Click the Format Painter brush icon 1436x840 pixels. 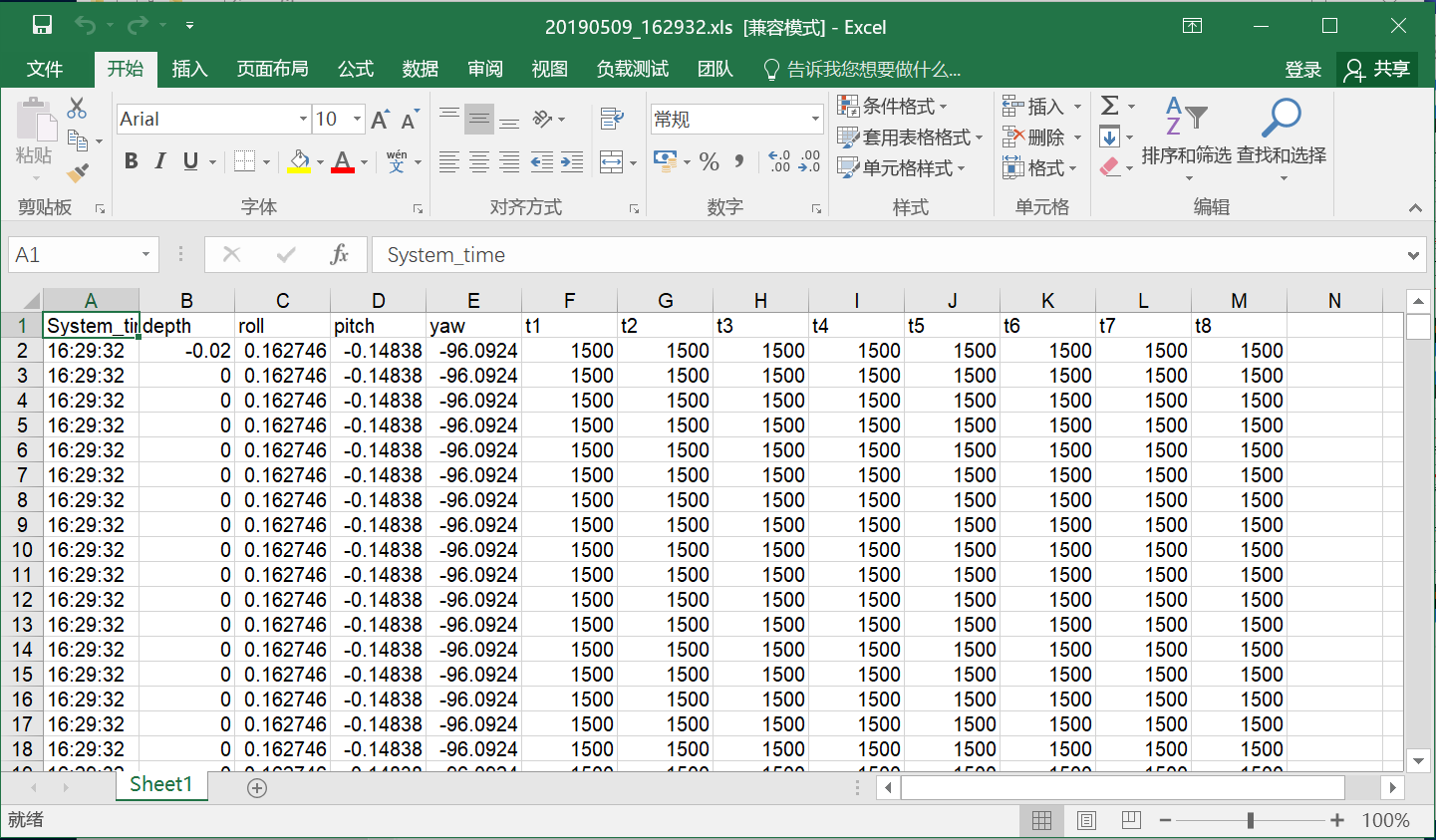coord(77,173)
